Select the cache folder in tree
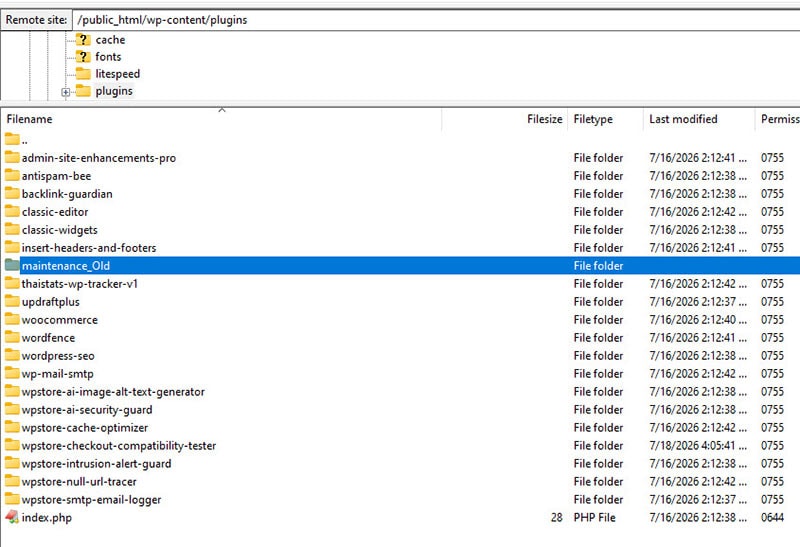This screenshot has width=800, height=547. click(x=110, y=40)
